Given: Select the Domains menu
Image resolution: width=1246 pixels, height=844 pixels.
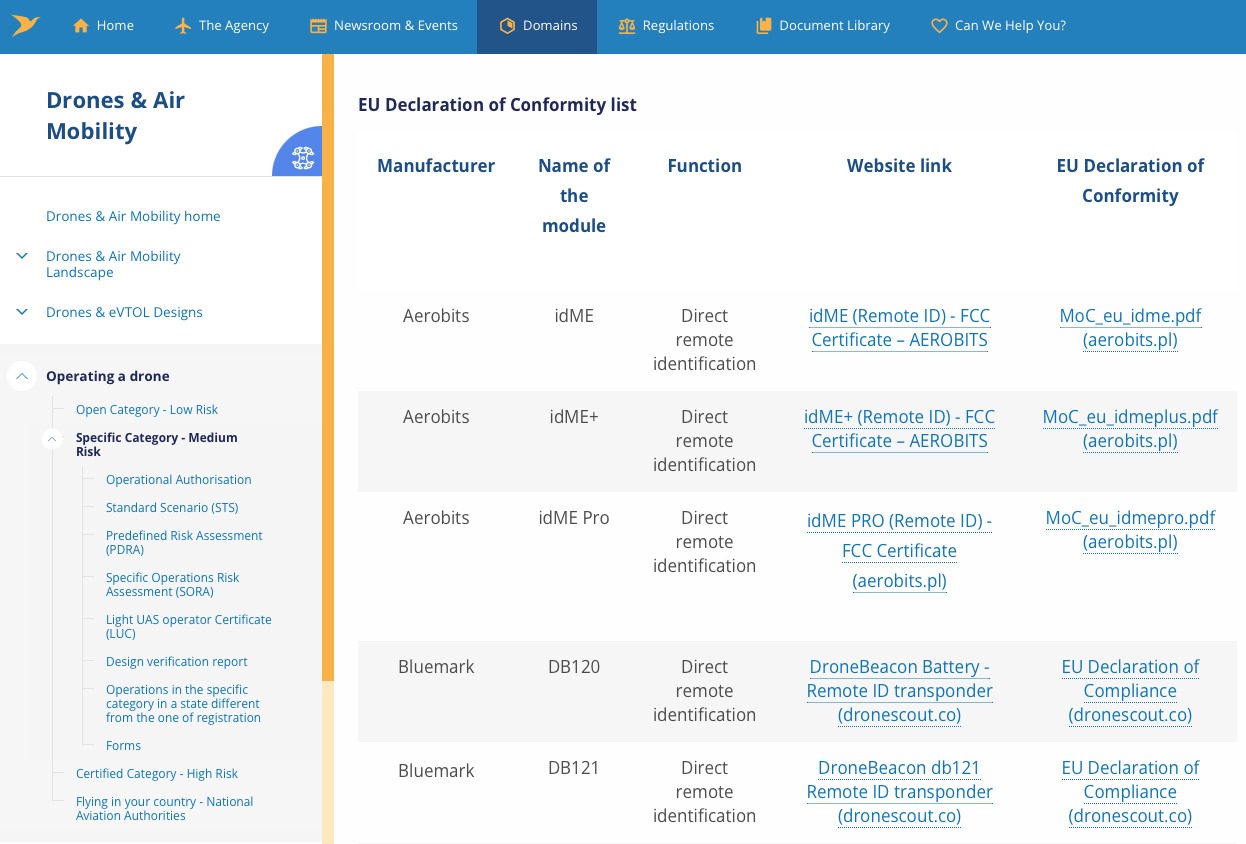Looking at the screenshot, I should pos(537,26).
